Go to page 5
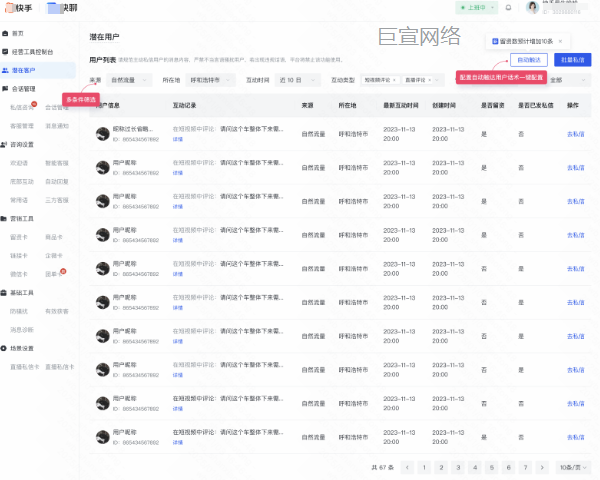Screen dimensions: 600x480 coord(492,467)
